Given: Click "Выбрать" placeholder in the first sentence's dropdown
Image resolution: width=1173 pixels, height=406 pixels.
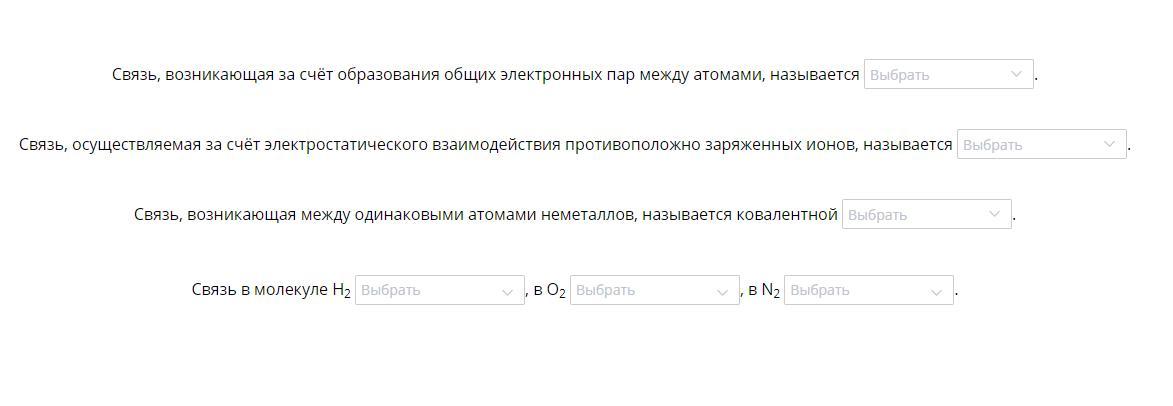Looking at the screenshot, I should pyautogui.click(x=899, y=75).
